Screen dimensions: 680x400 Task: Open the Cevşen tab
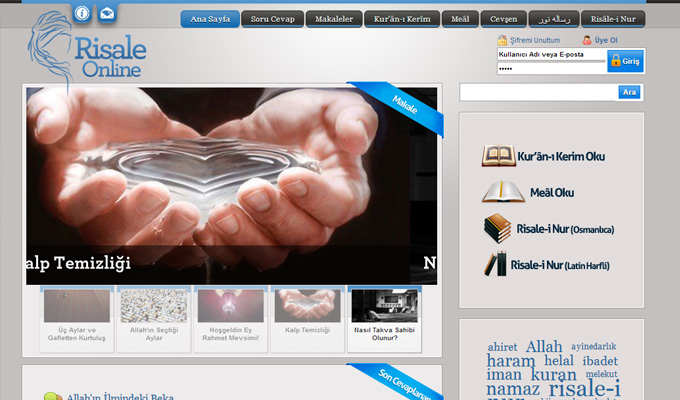pyautogui.click(x=503, y=19)
